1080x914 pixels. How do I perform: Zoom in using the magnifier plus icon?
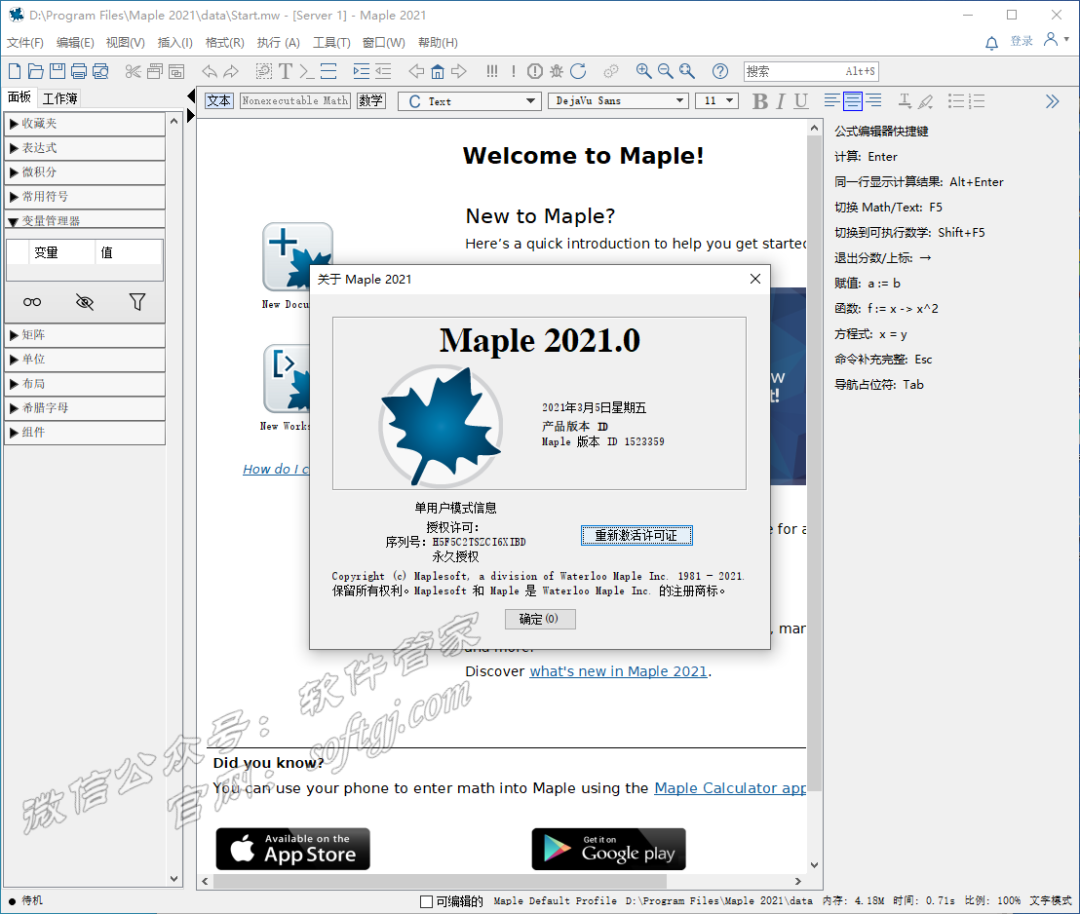[643, 71]
